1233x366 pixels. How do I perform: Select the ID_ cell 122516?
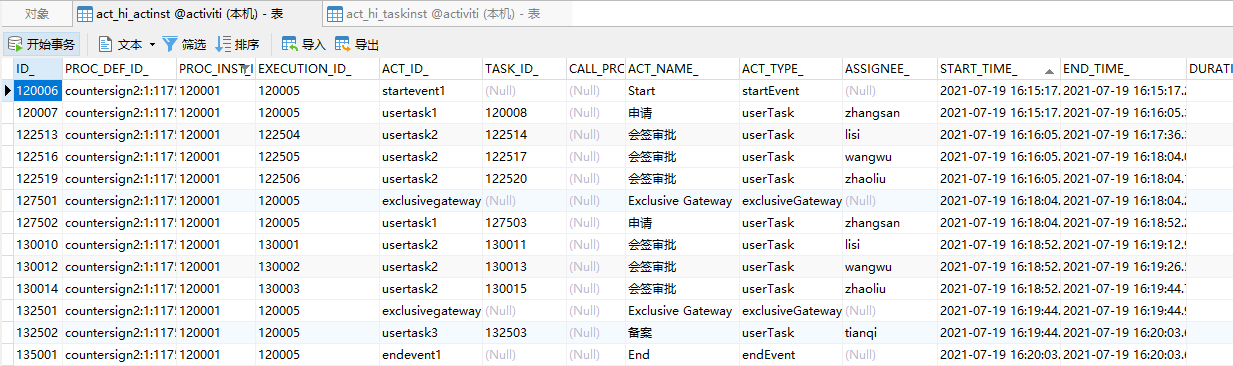(37, 156)
